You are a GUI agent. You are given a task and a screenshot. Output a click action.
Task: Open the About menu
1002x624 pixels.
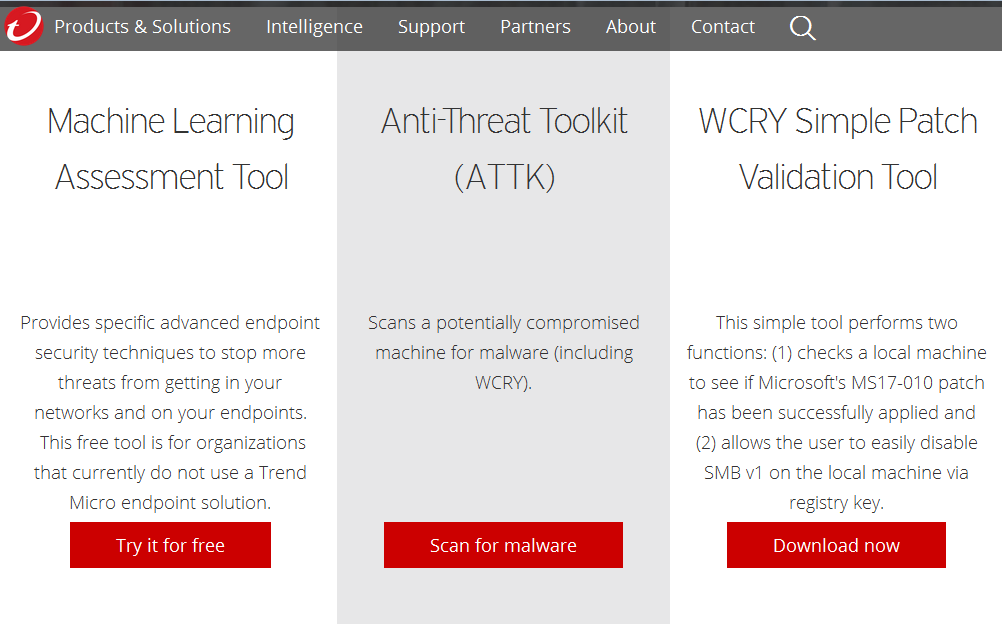(x=631, y=27)
